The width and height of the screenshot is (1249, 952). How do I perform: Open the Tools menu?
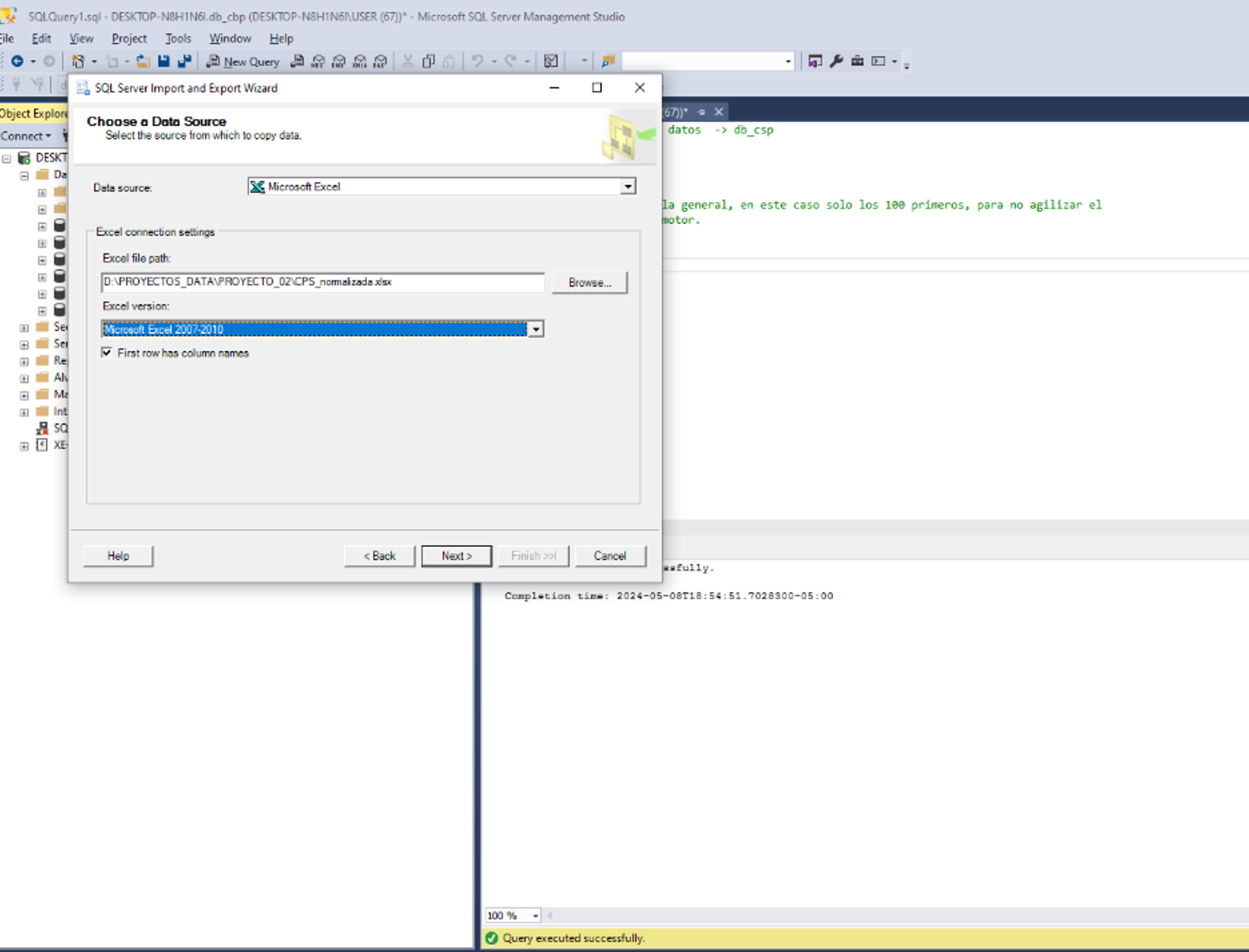click(178, 39)
